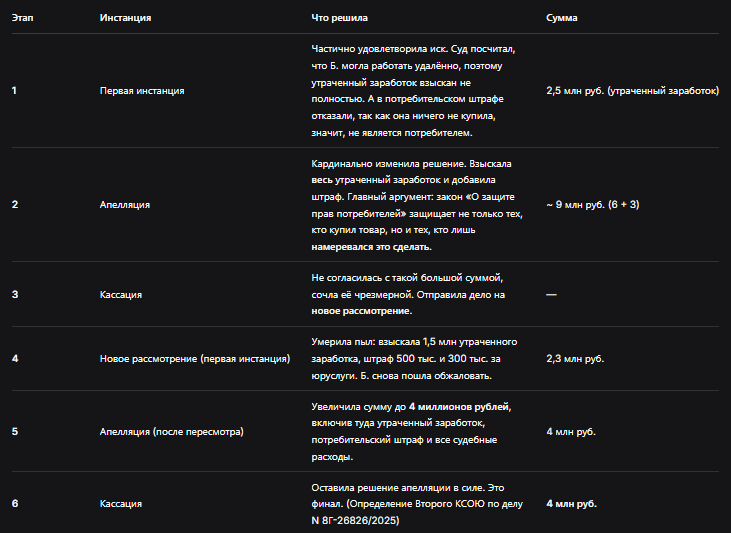Click the "2,3 млн руб." amount cell

tap(575, 359)
